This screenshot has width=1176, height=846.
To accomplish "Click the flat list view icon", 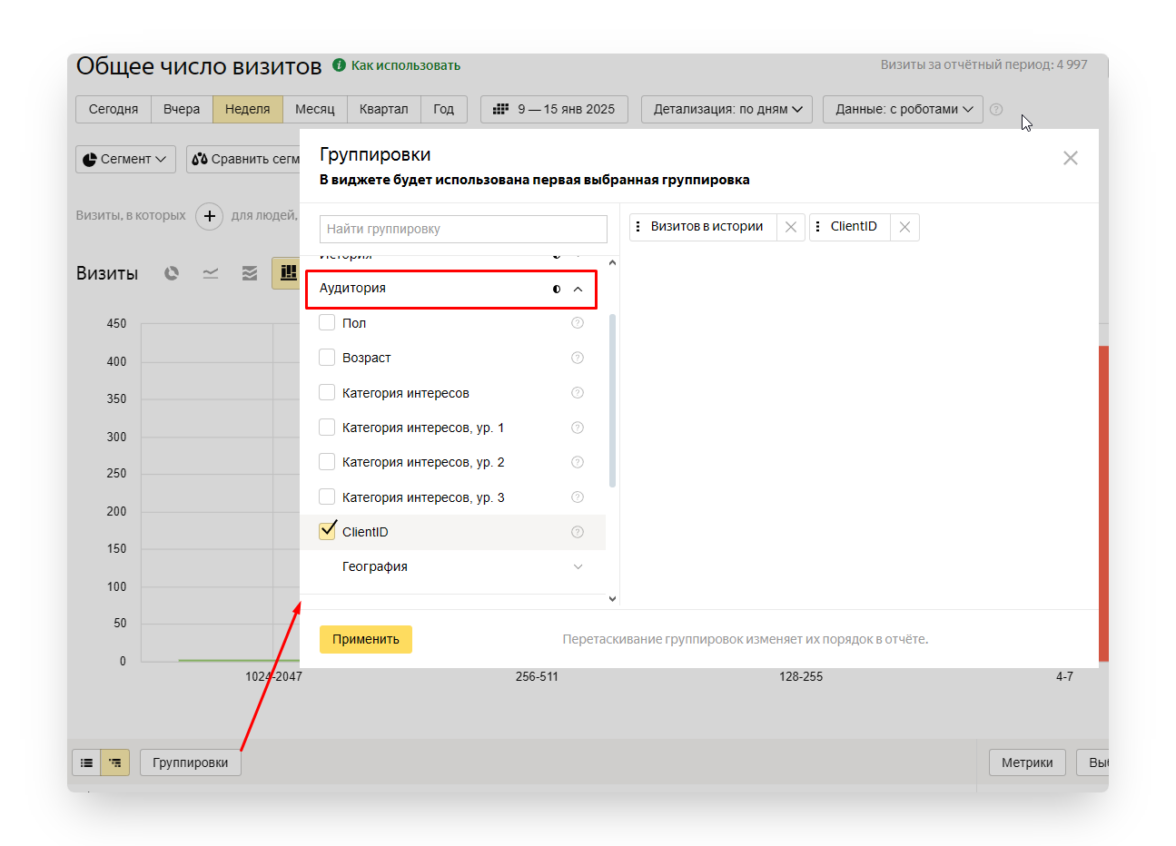I will pos(87,763).
